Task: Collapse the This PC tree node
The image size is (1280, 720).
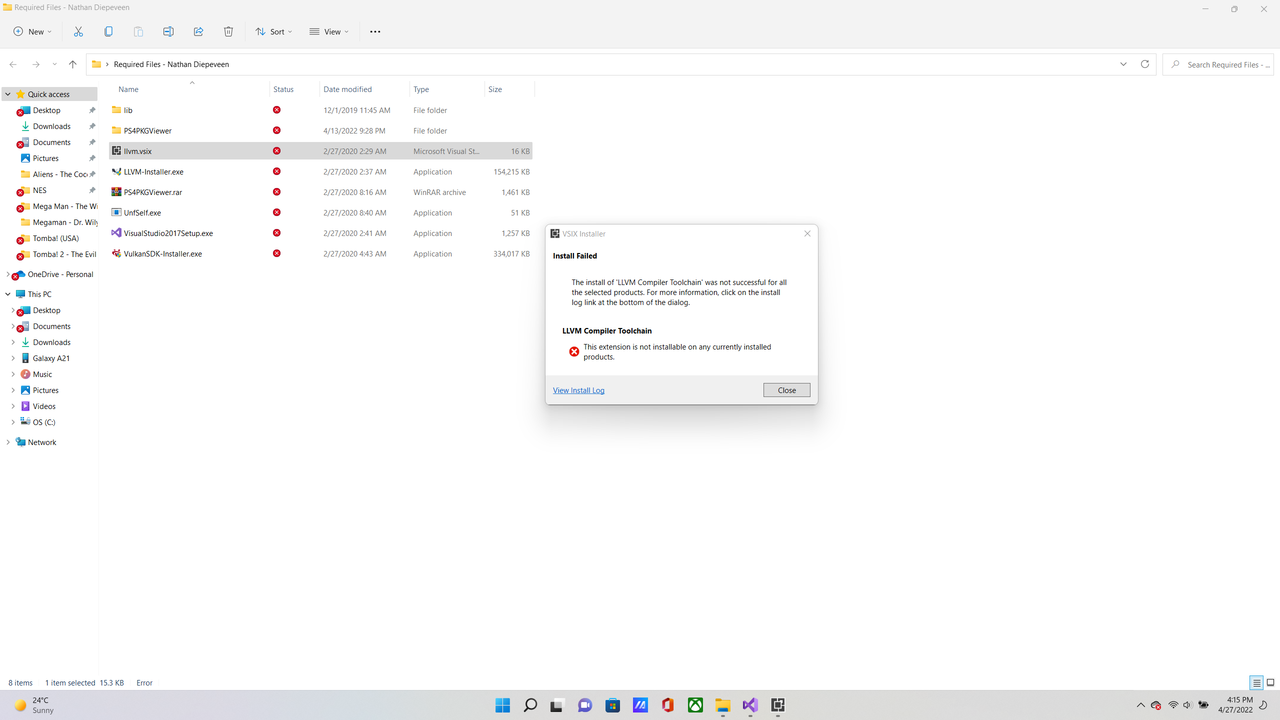Action: pyautogui.click(x=8, y=294)
